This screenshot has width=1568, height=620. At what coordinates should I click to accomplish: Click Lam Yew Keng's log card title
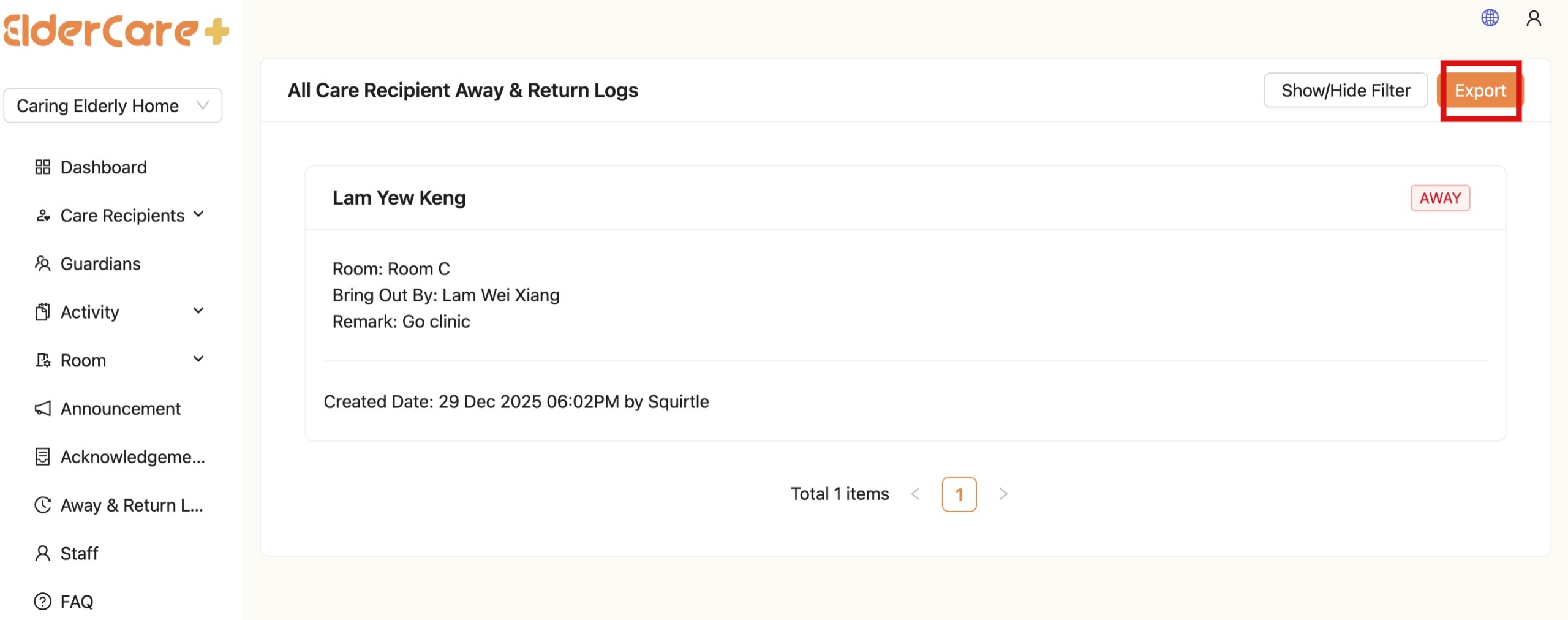[x=399, y=197]
